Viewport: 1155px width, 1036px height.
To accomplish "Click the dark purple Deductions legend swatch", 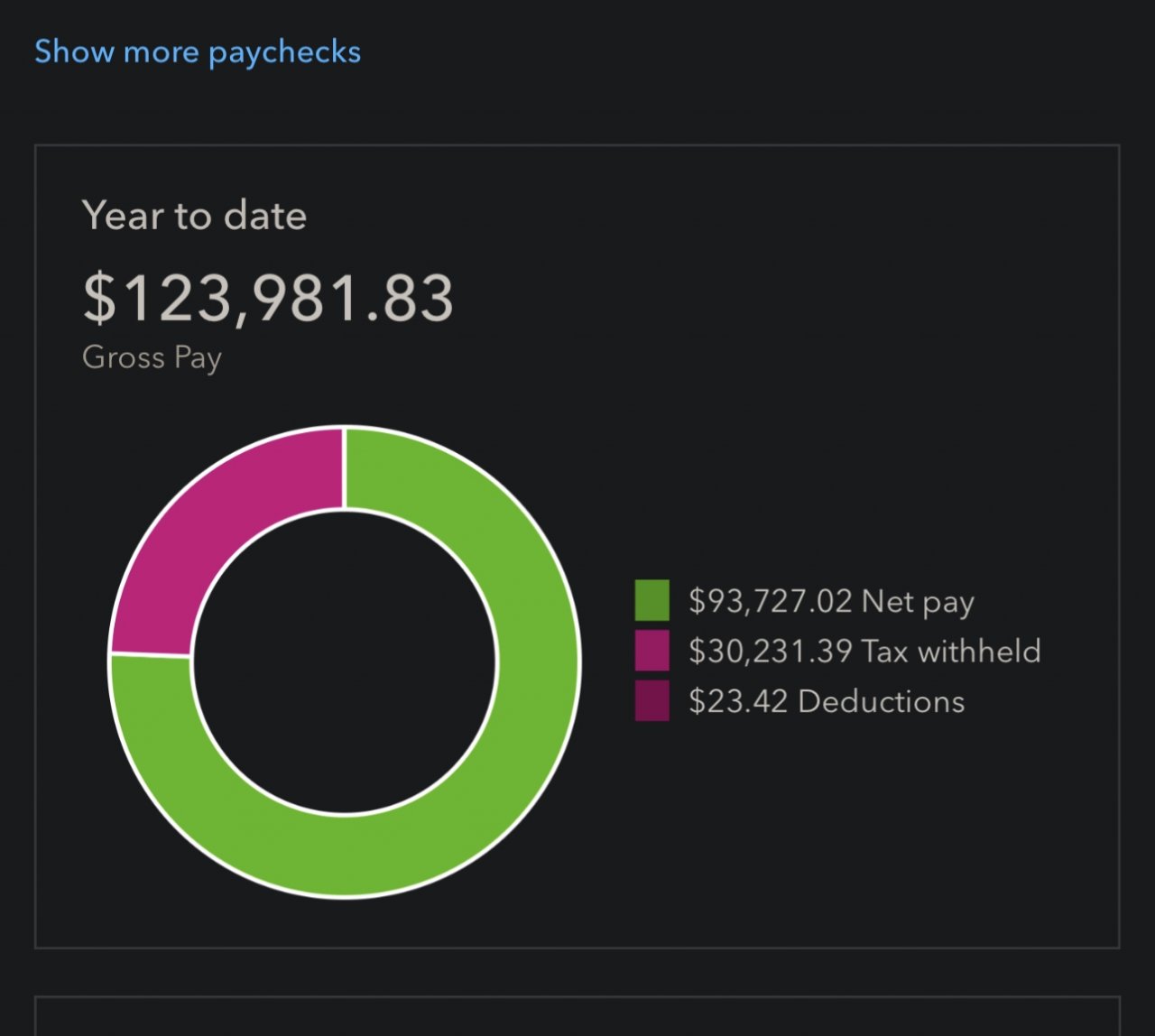I will pyautogui.click(x=651, y=701).
